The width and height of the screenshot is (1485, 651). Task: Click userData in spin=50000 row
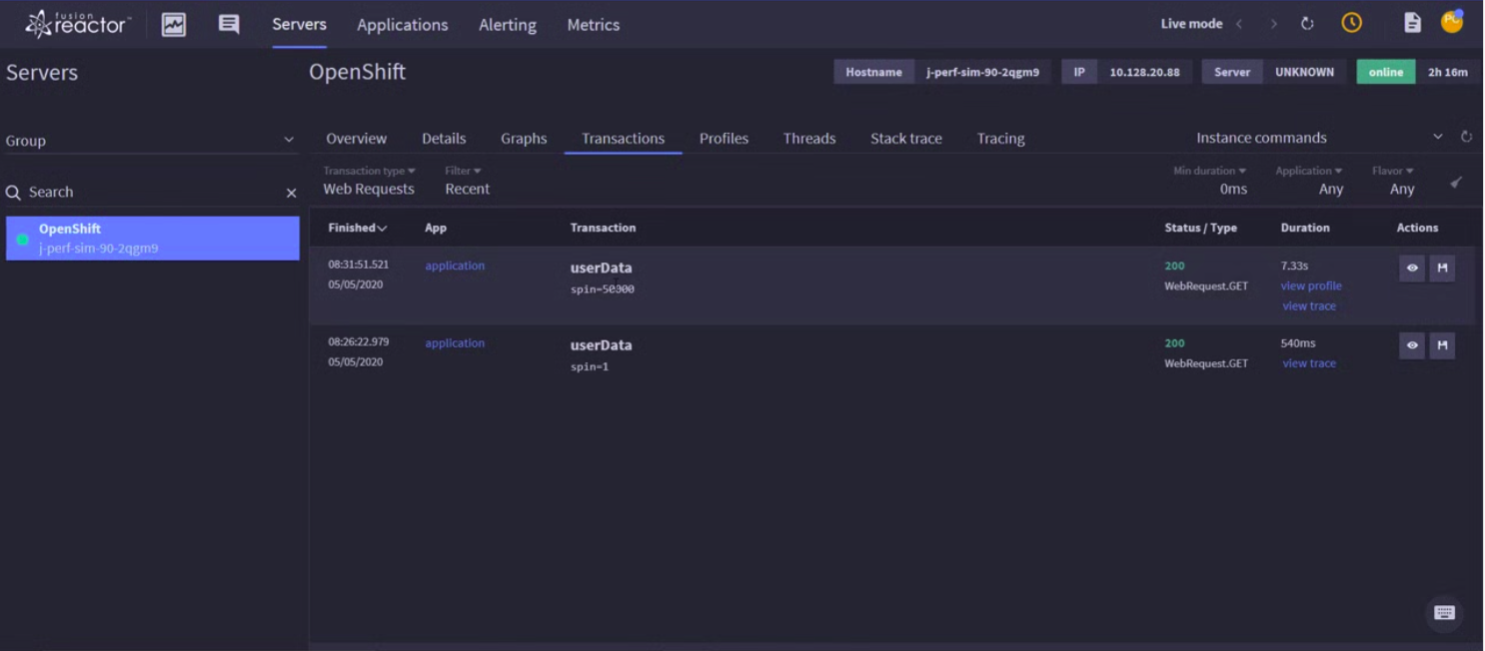[601, 268]
